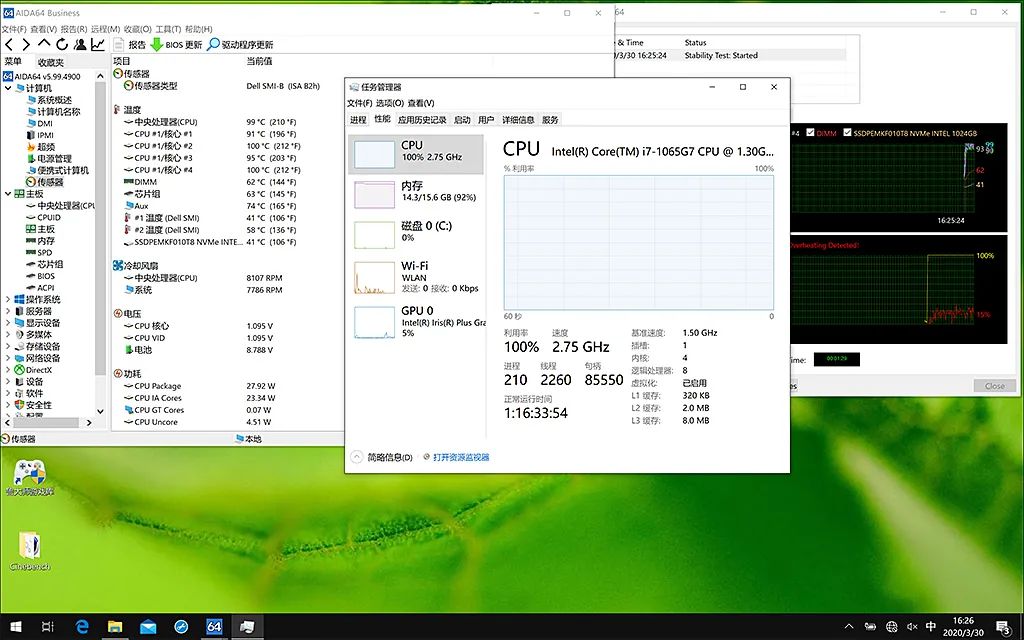This screenshot has width=1024, height=640.
Task: Select 计算机名称 in the AIDA64 tree
Action: 53,112
